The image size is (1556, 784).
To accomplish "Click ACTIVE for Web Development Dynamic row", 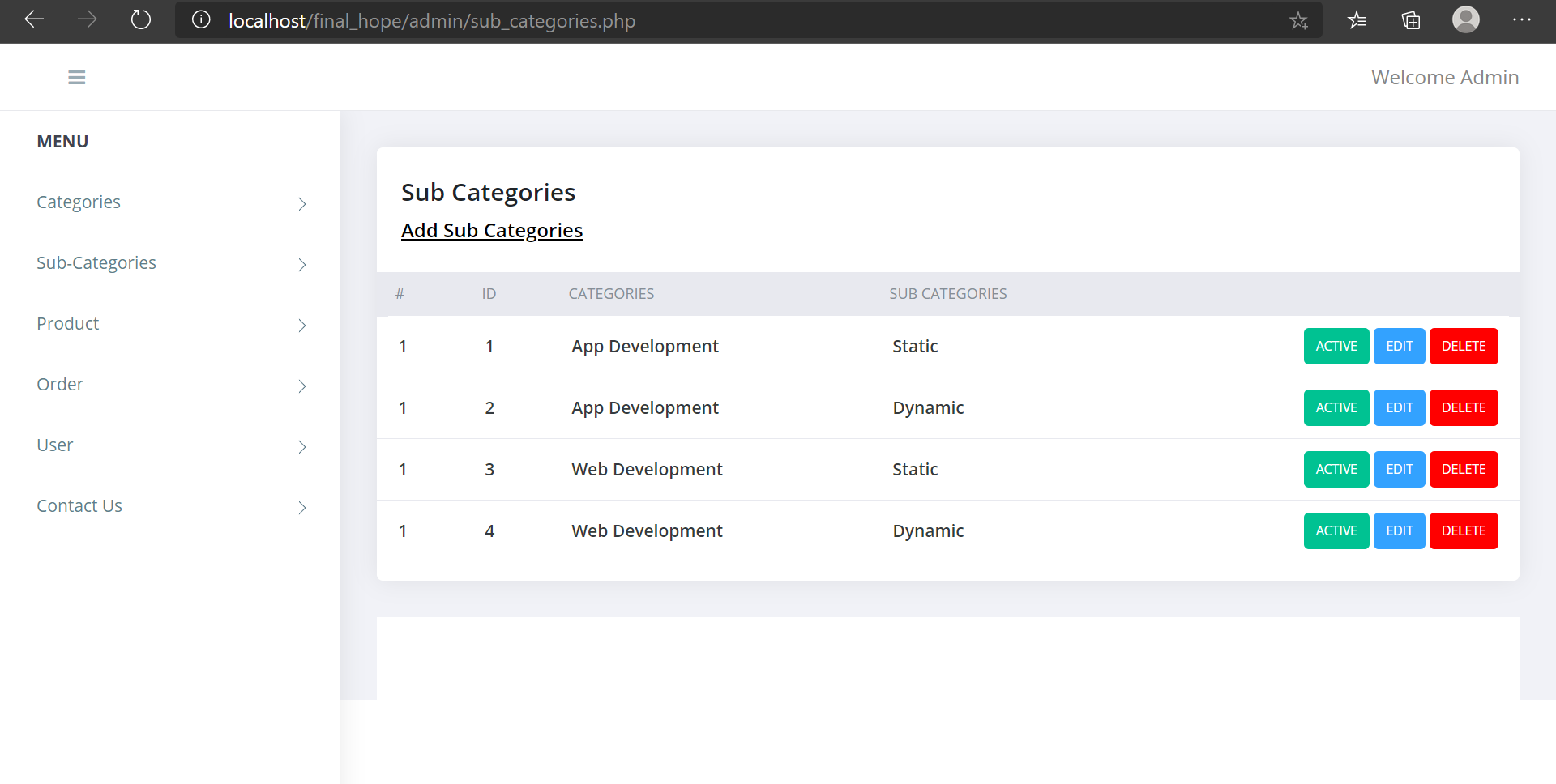I will (x=1336, y=531).
